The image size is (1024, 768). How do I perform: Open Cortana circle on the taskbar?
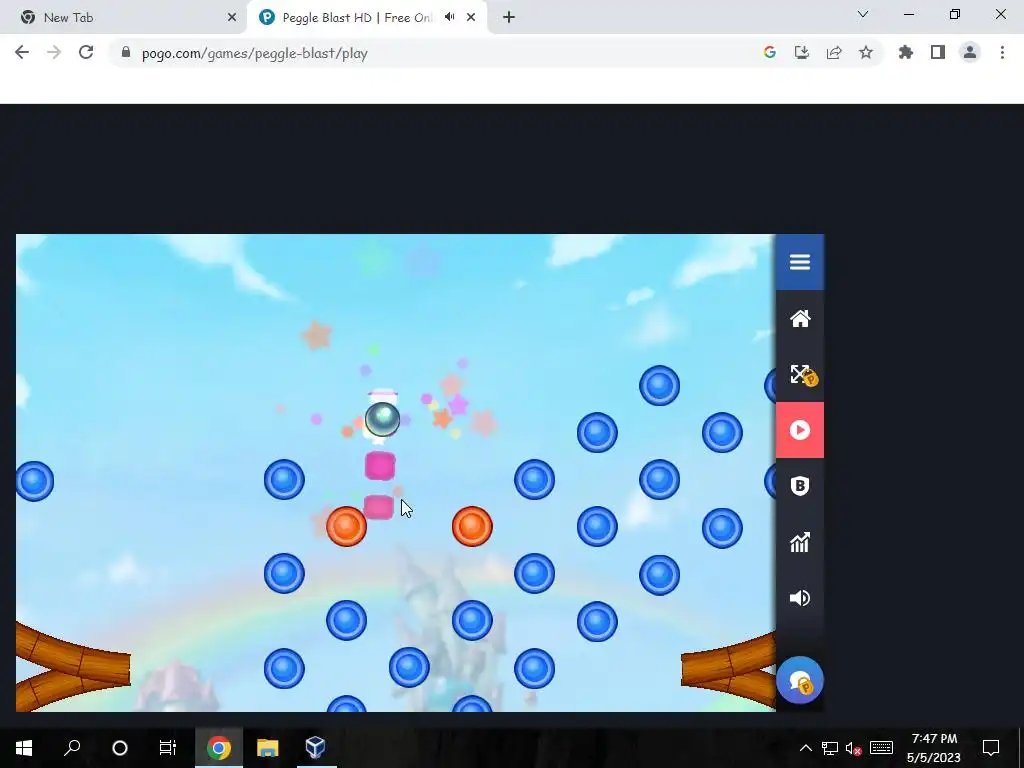click(120, 747)
